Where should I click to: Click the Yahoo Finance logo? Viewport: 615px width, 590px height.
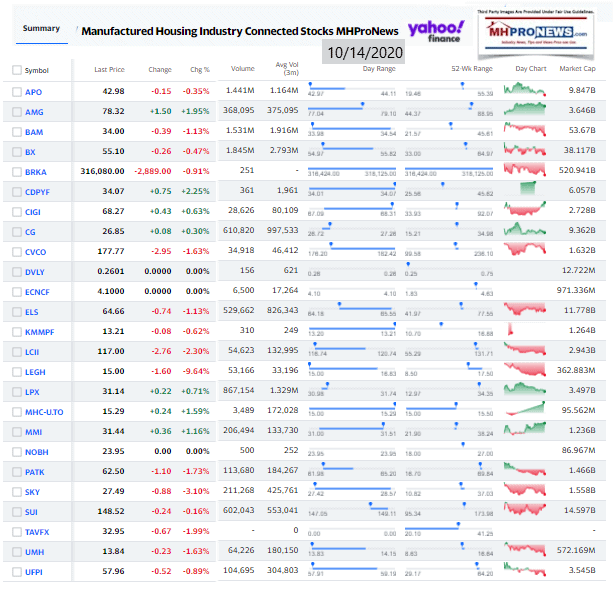436,30
